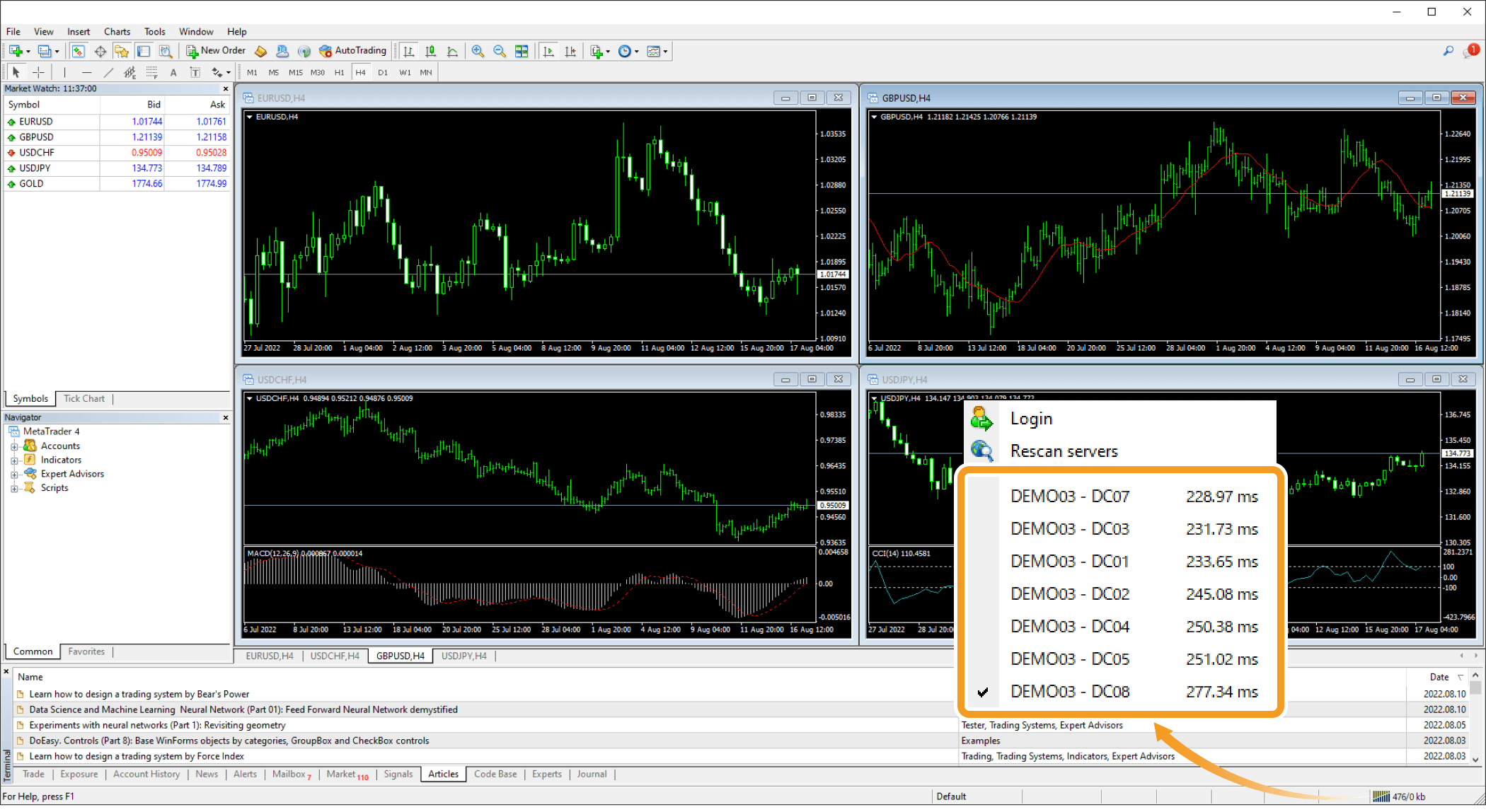Switch chart to line chart type
The width and height of the screenshot is (1486, 812).
[453, 51]
